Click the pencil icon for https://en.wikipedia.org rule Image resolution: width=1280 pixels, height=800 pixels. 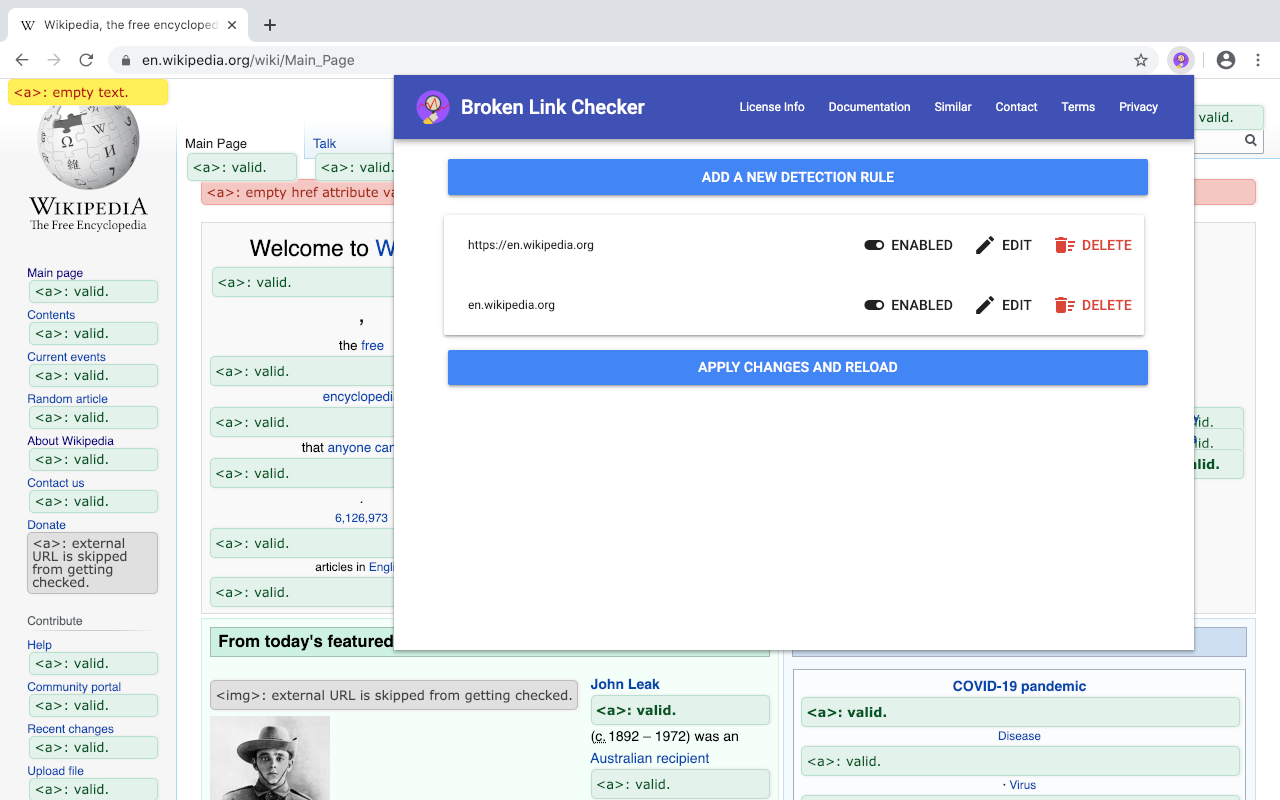click(985, 245)
